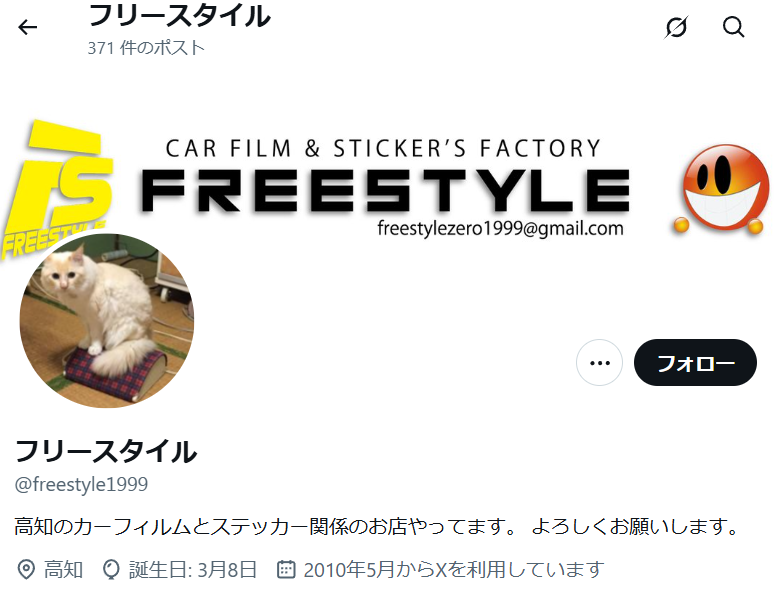This screenshot has height=595, width=774.
Task: Click the 高知 location text
Action: click(64, 569)
